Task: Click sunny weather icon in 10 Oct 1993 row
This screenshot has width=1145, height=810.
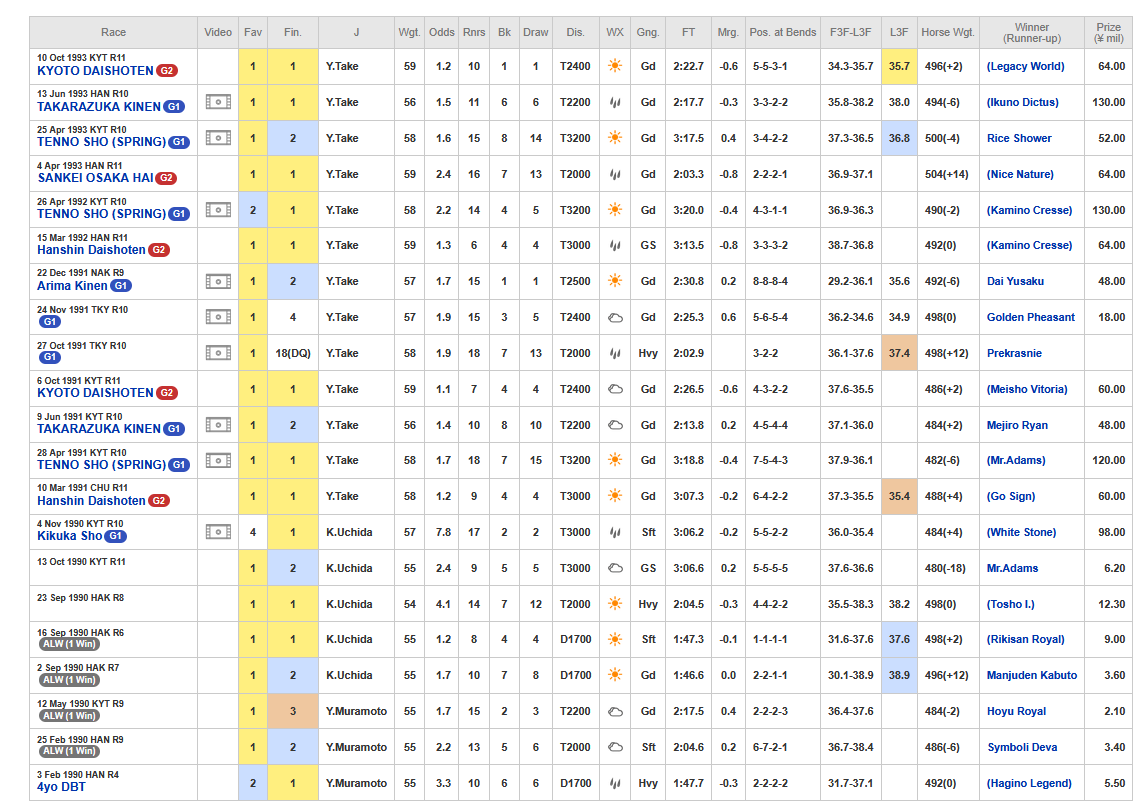Action: point(615,66)
